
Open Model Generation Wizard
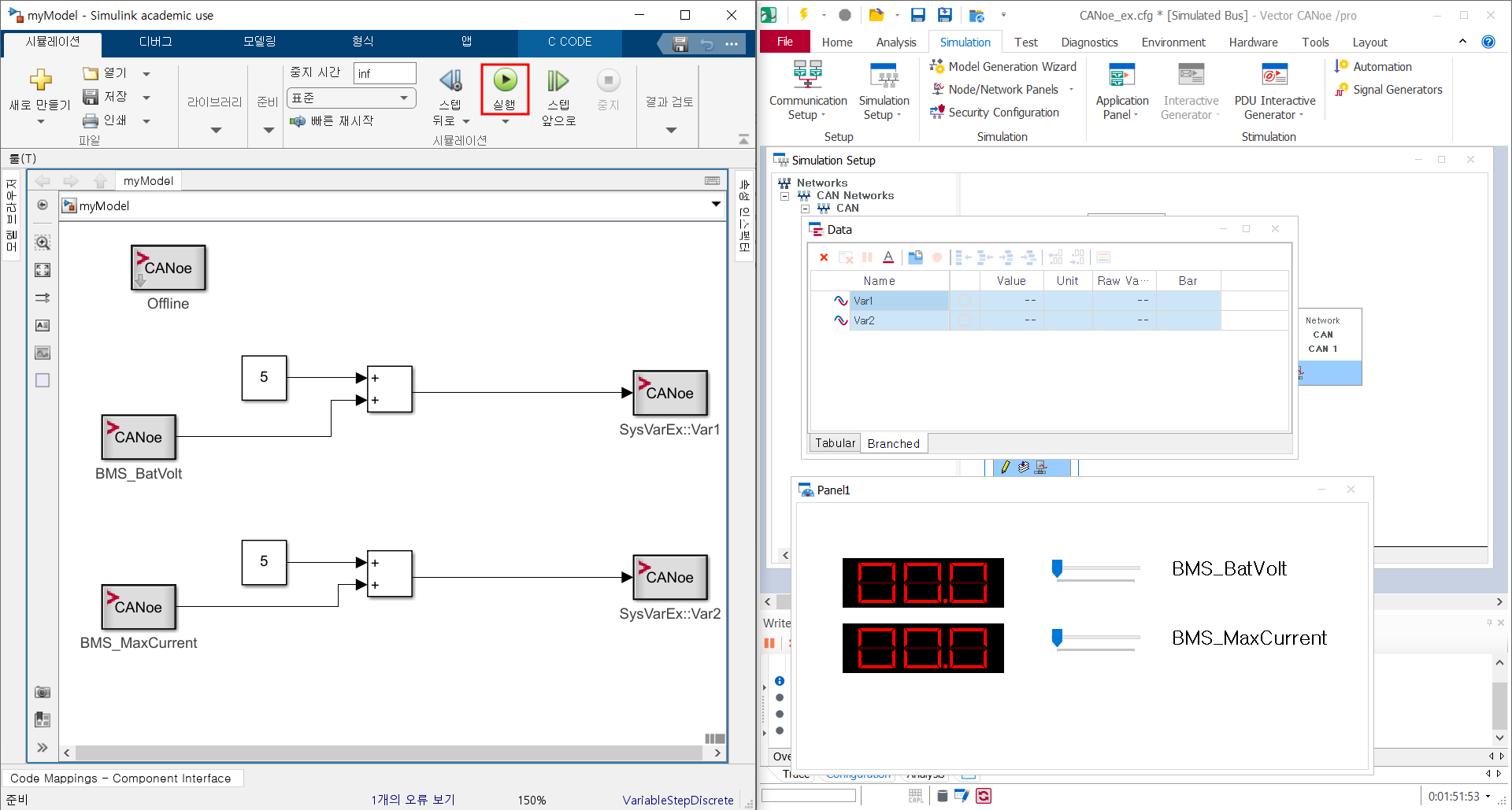tap(1003, 67)
